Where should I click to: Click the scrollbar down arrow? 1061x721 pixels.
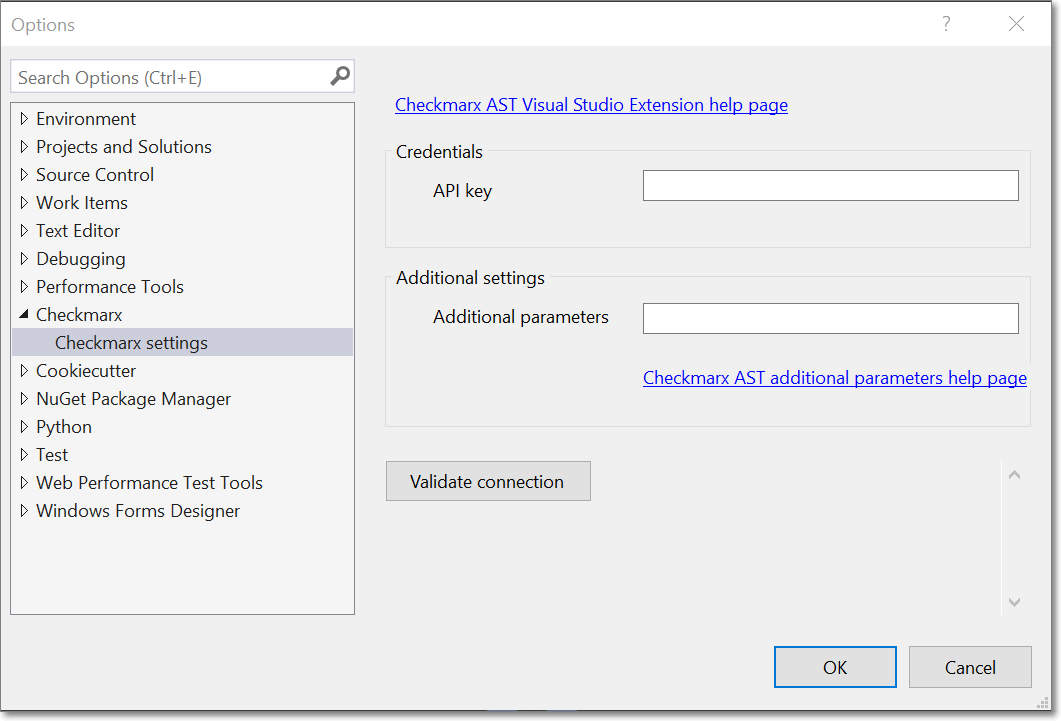point(1014,601)
